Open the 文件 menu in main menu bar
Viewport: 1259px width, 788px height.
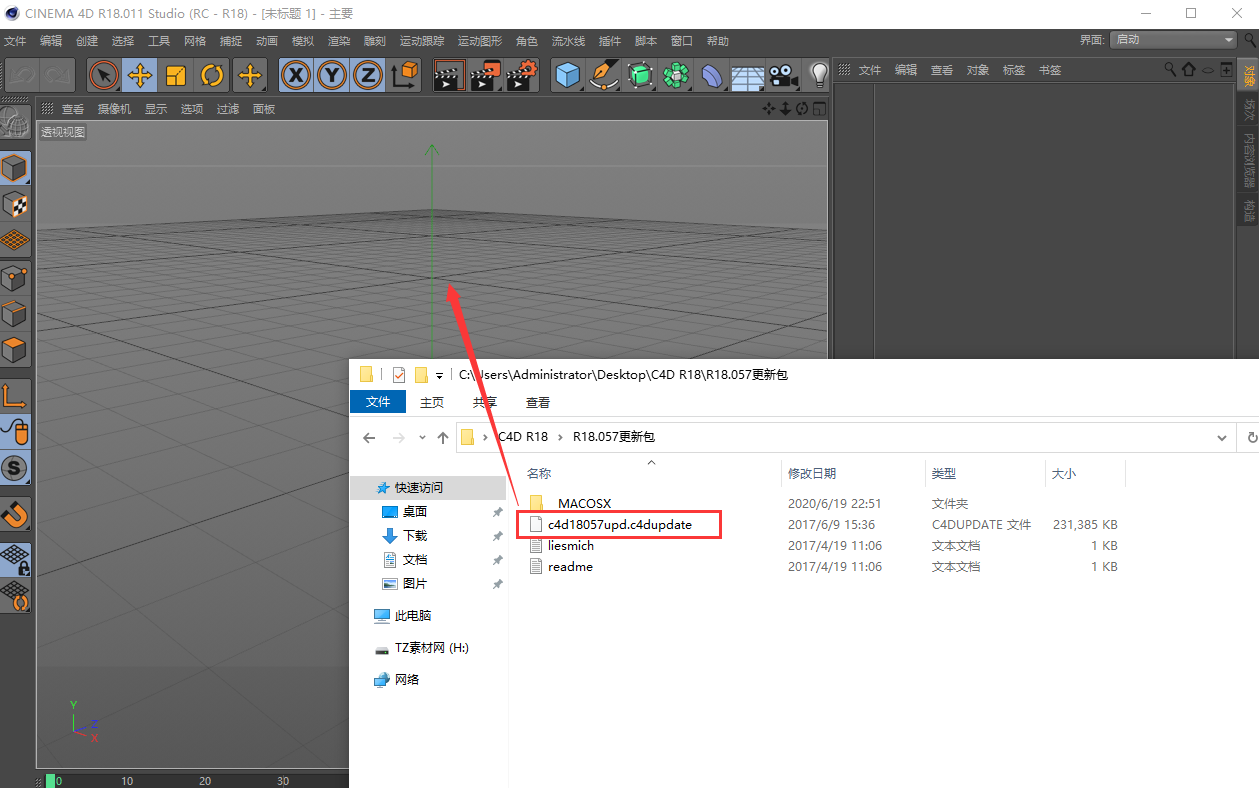click(x=15, y=41)
